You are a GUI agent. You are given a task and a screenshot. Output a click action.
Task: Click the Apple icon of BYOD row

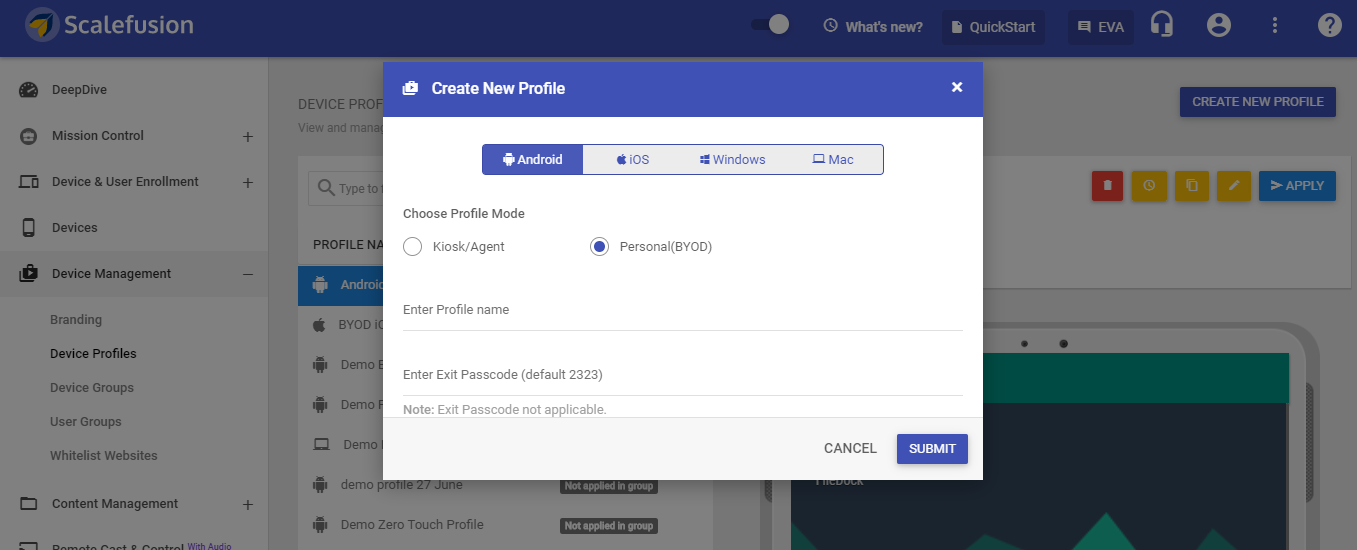[320, 325]
